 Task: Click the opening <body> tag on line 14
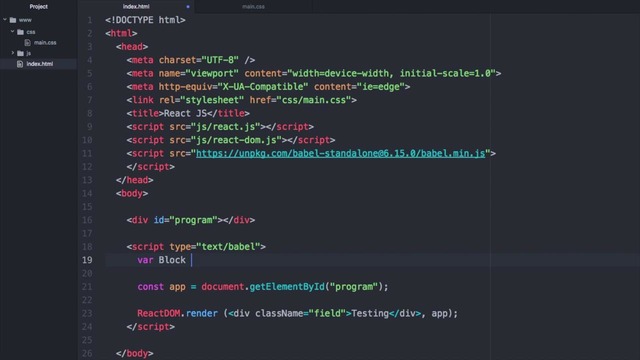pyautogui.click(x=132, y=193)
